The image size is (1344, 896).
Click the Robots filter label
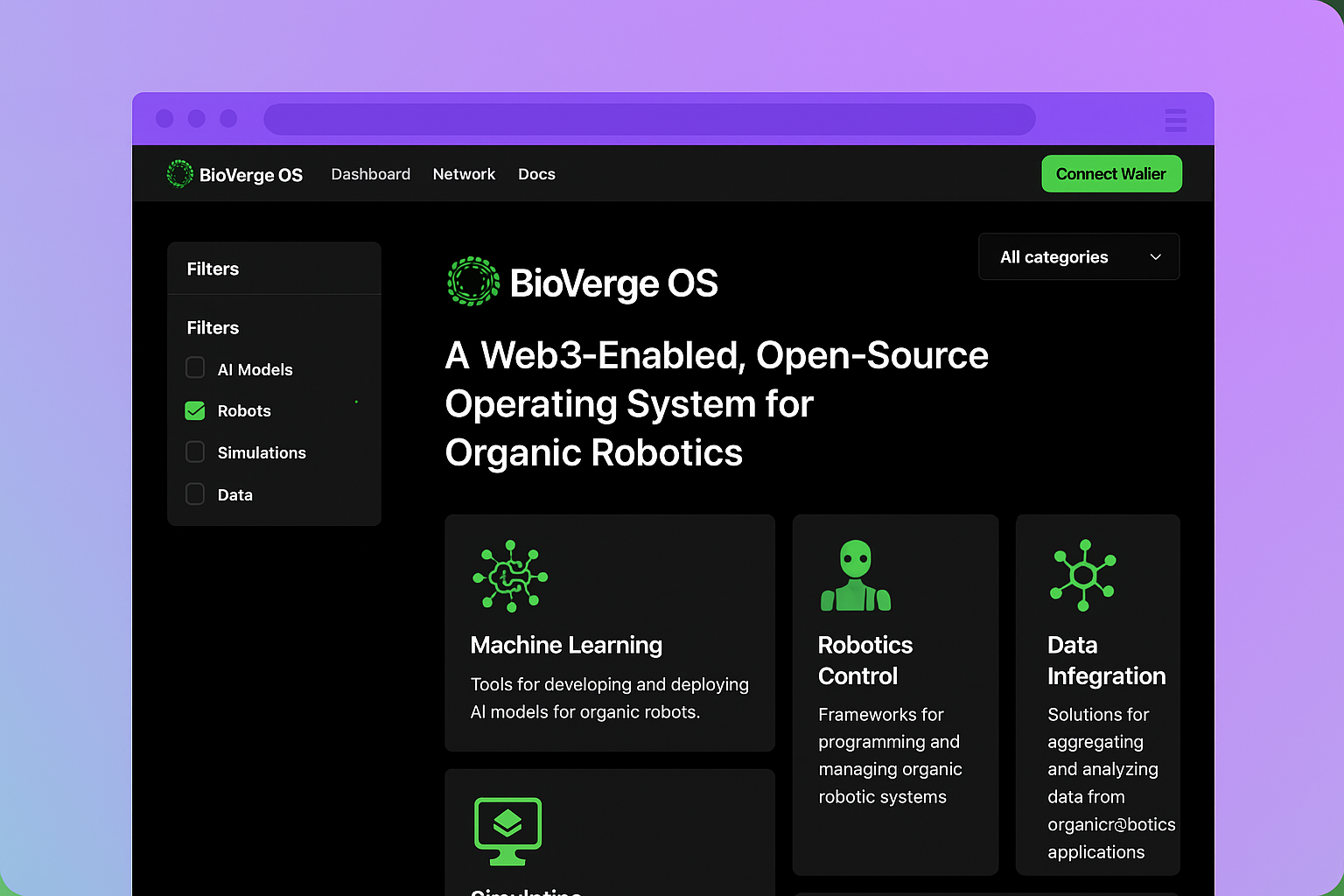click(x=244, y=410)
